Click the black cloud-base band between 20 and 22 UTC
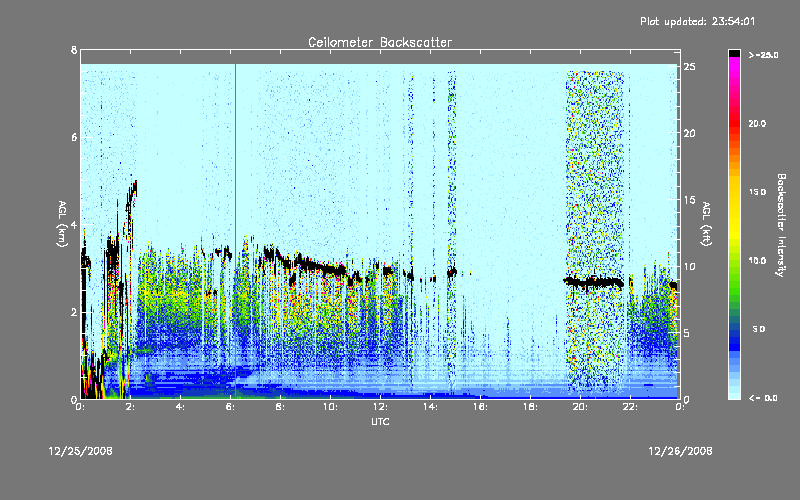 pos(593,282)
